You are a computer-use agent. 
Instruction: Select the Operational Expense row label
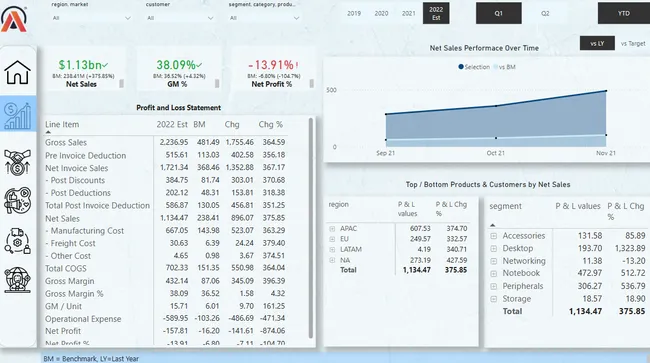coord(83,319)
